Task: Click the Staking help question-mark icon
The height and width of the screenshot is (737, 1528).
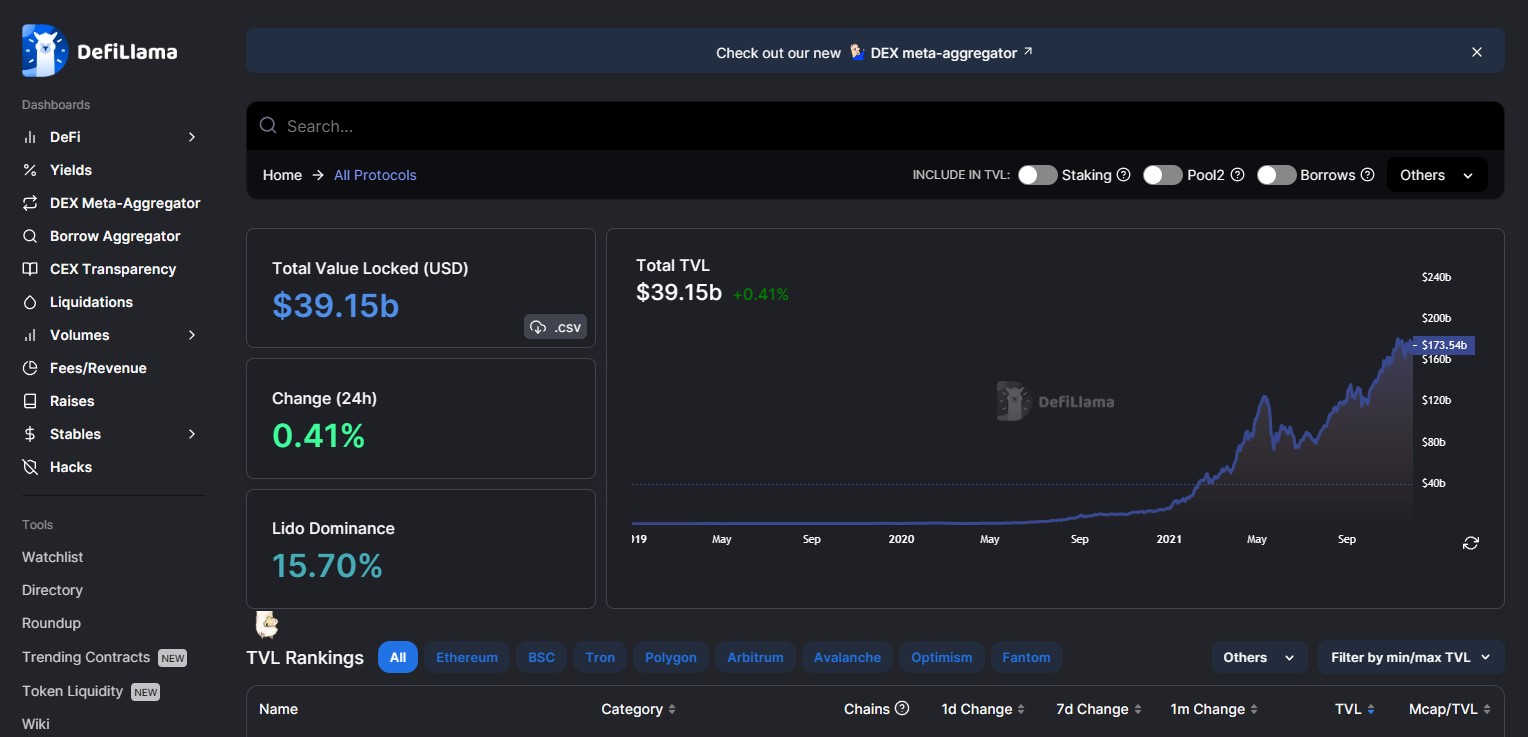Action: 1123,175
